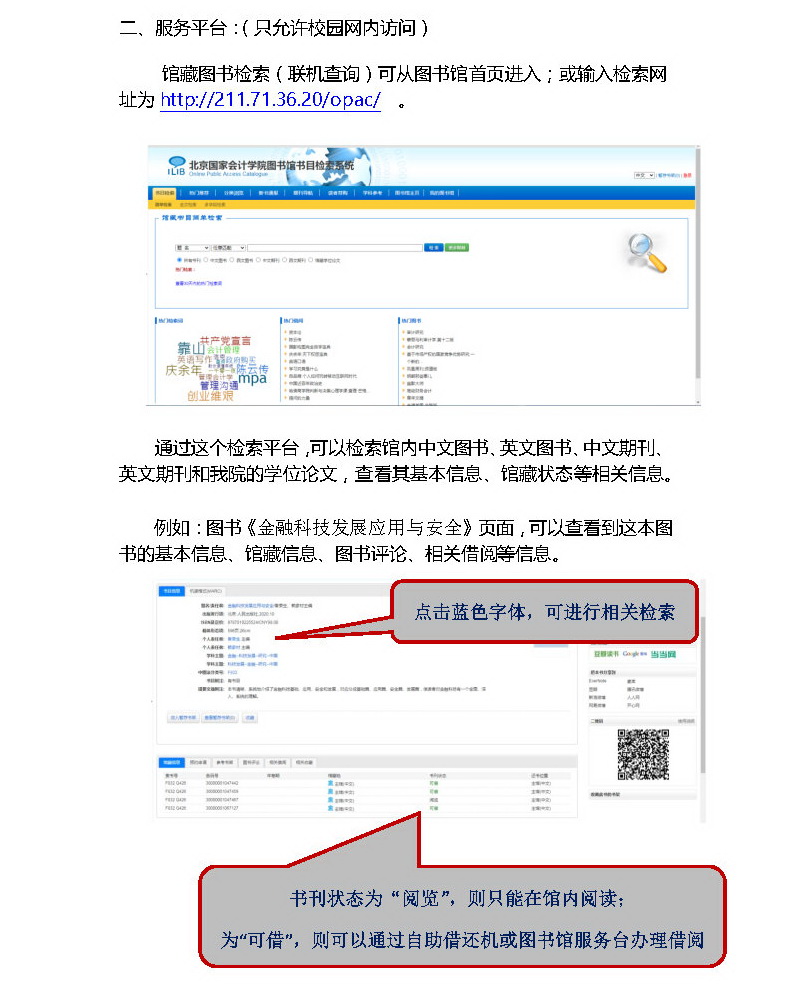
Task: Click the OPAC homepage vertical scrollbar
Action: click(697, 275)
